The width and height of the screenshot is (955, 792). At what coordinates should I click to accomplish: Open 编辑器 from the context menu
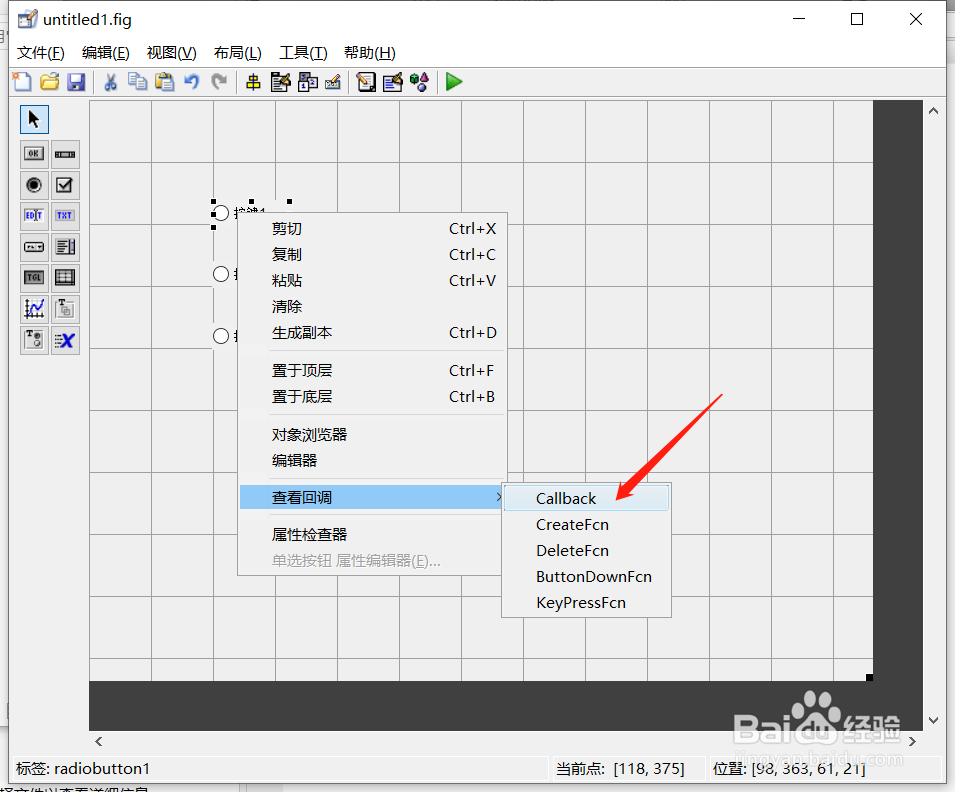pos(373,461)
